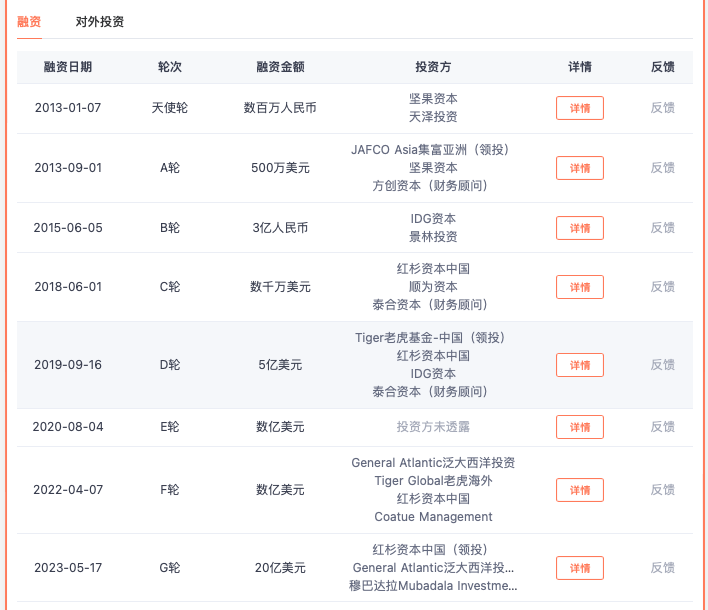The height and width of the screenshot is (610, 708).
Task: Click 反馈 in the D轮 row
Action: pyautogui.click(x=662, y=365)
